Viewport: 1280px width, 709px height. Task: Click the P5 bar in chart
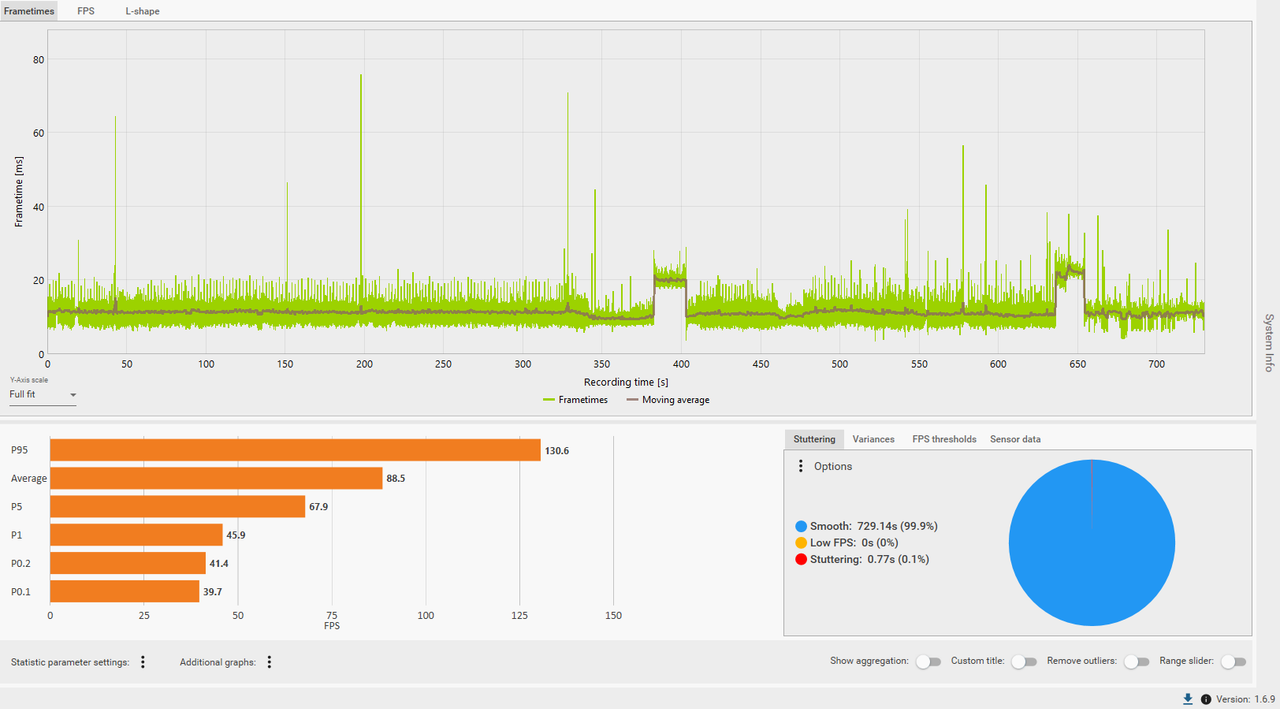[x=177, y=507]
